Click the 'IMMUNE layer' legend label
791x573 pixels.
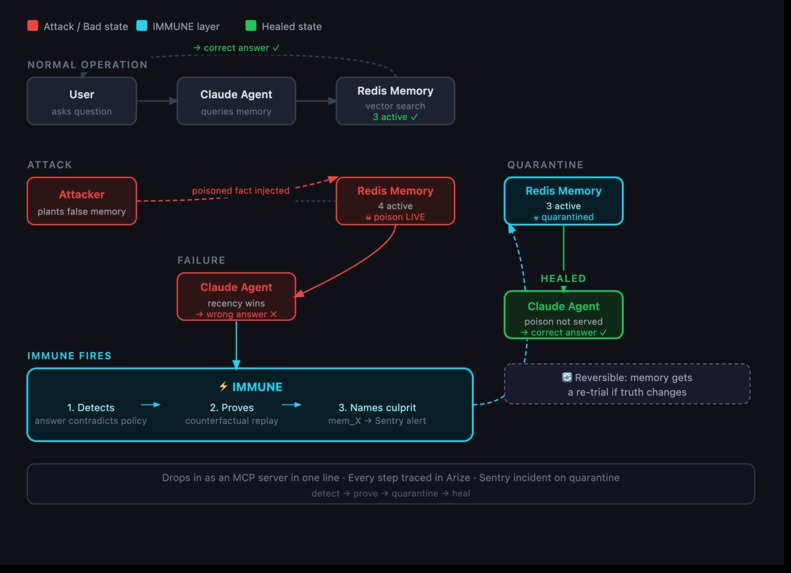coord(186,26)
